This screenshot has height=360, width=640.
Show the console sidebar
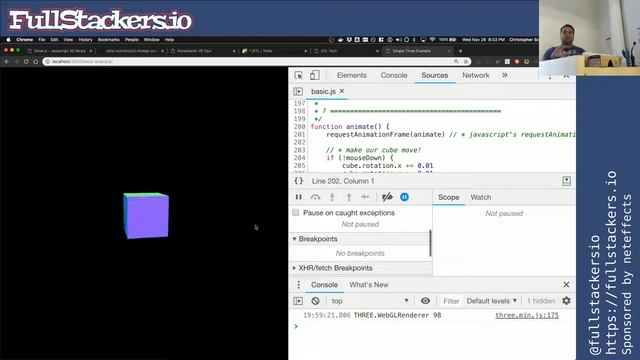298,301
